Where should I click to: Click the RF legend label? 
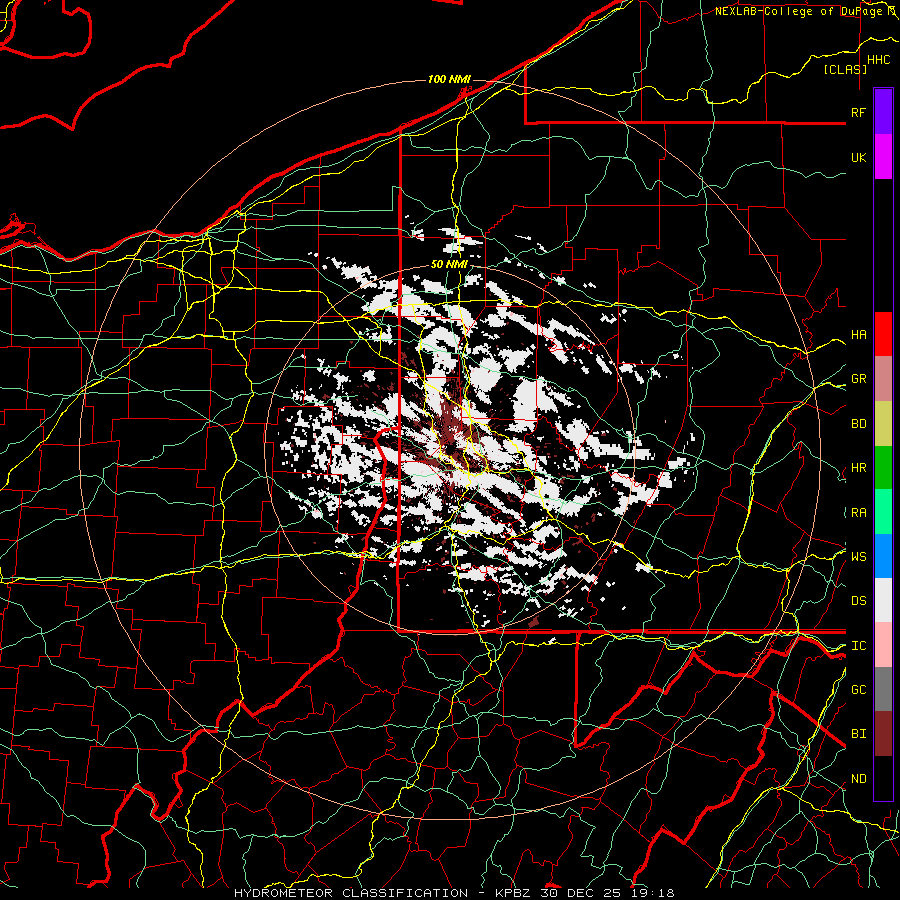pos(858,112)
